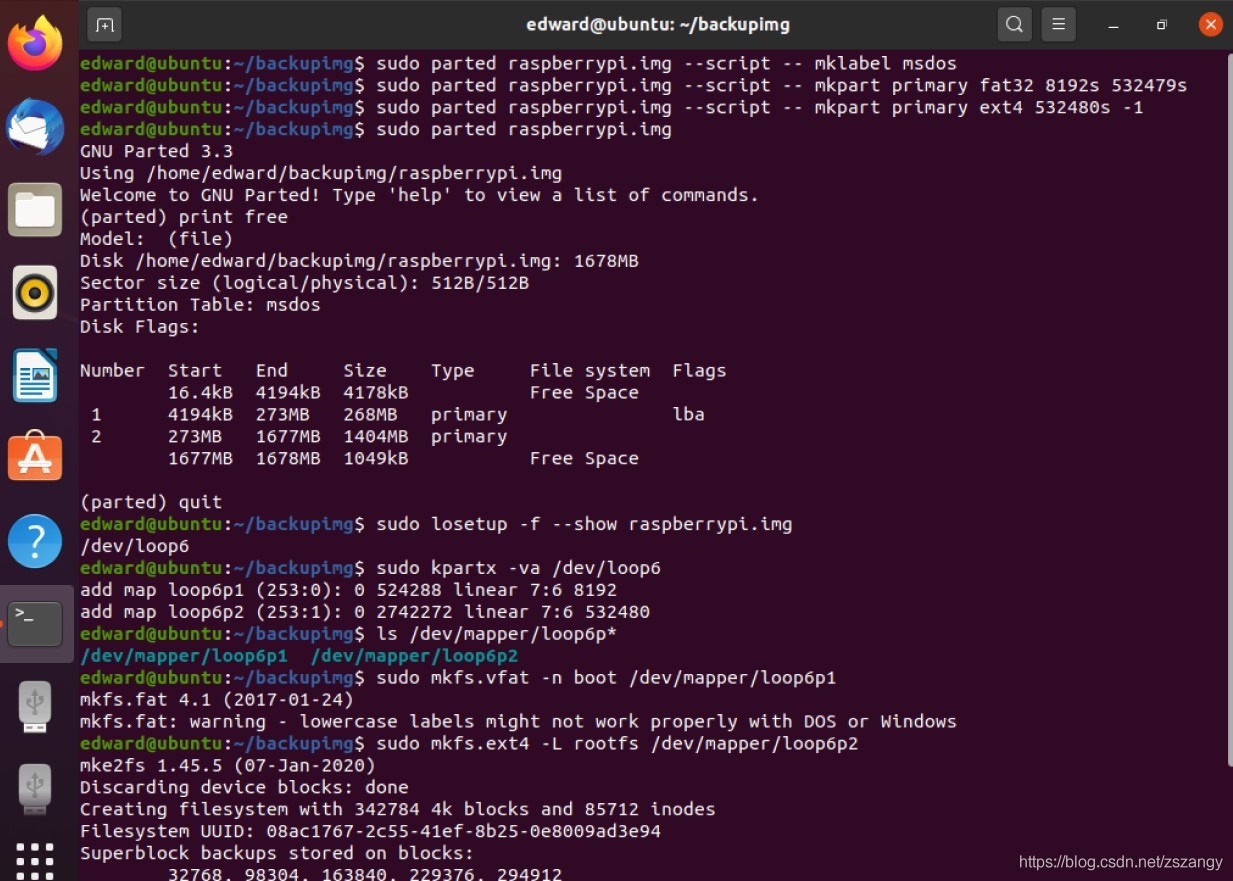Click the terminal search icon
This screenshot has width=1233, height=881.
(1014, 24)
